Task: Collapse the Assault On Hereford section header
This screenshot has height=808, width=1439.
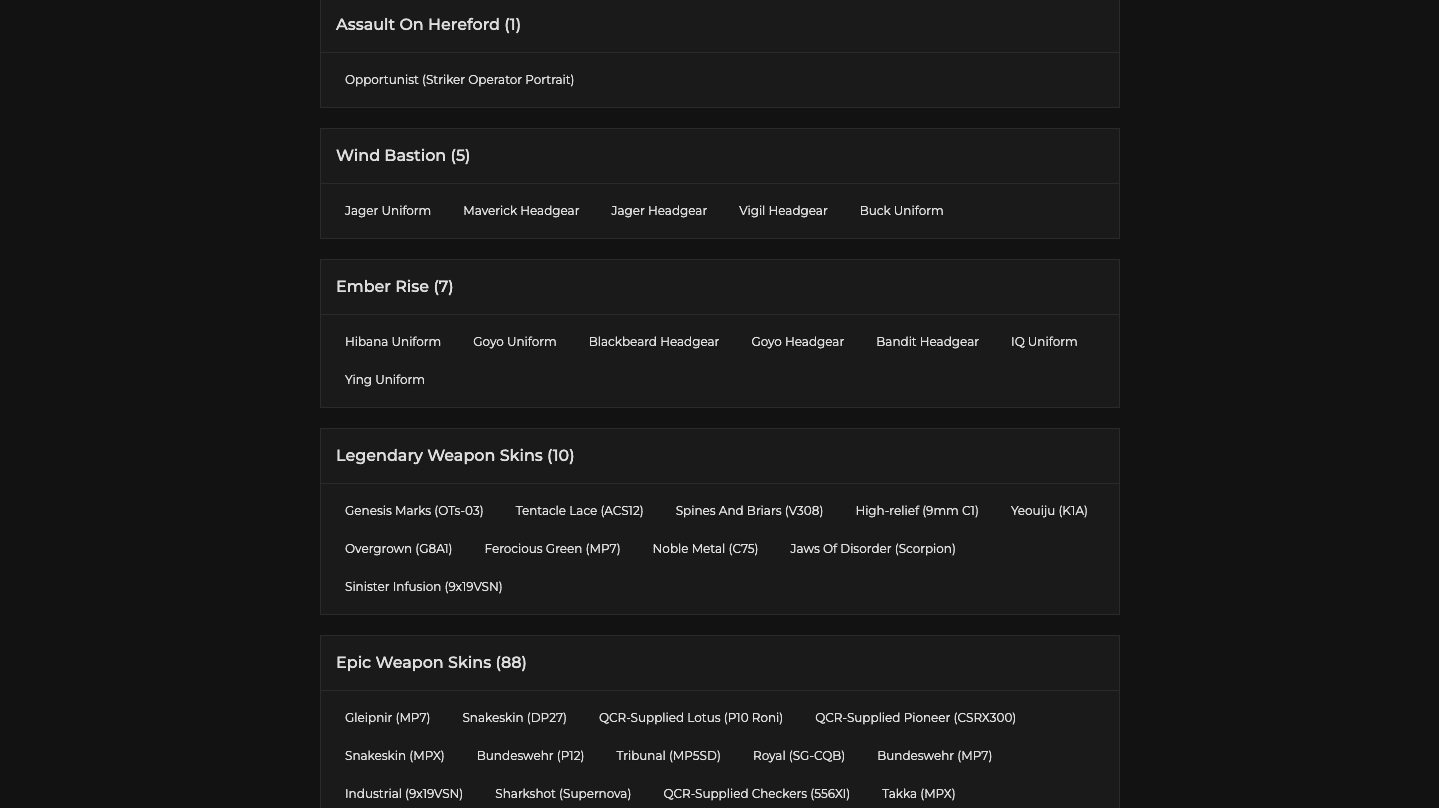Action: pos(428,25)
